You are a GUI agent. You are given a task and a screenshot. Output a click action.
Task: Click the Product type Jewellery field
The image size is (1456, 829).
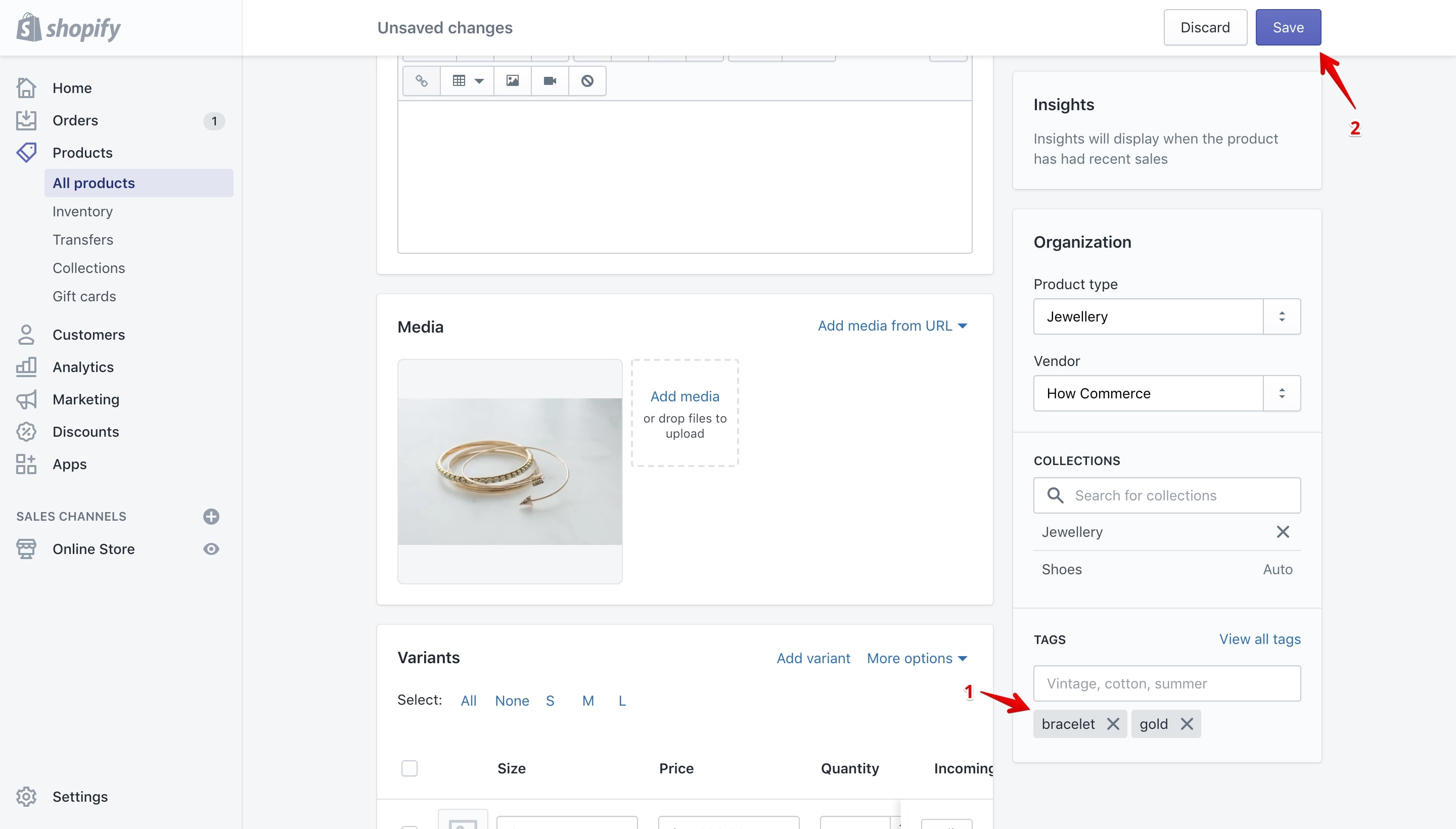tap(1149, 316)
